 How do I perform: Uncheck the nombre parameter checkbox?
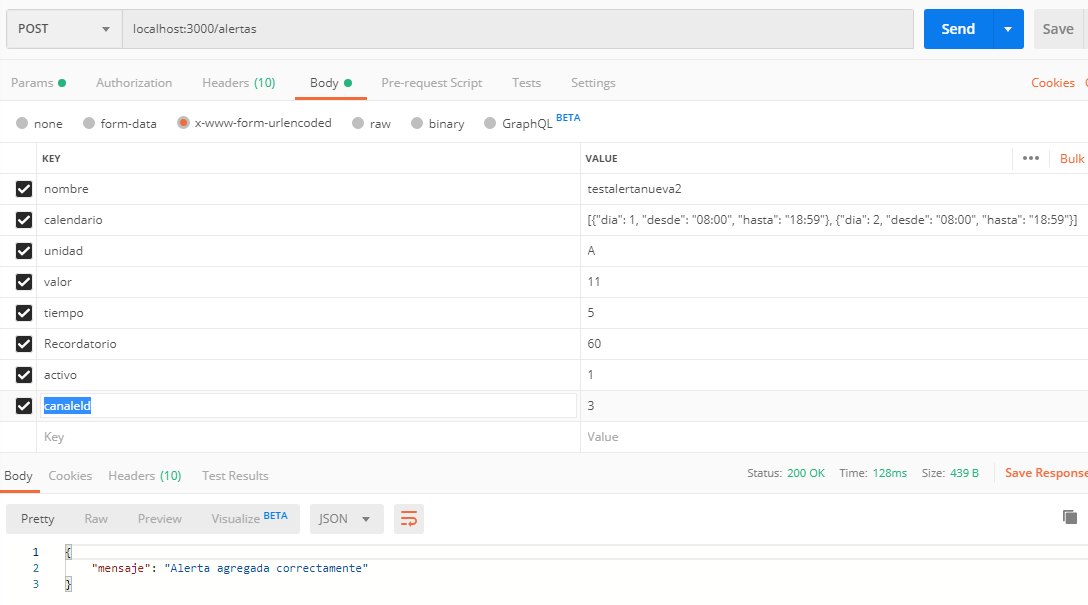(x=24, y=189)
